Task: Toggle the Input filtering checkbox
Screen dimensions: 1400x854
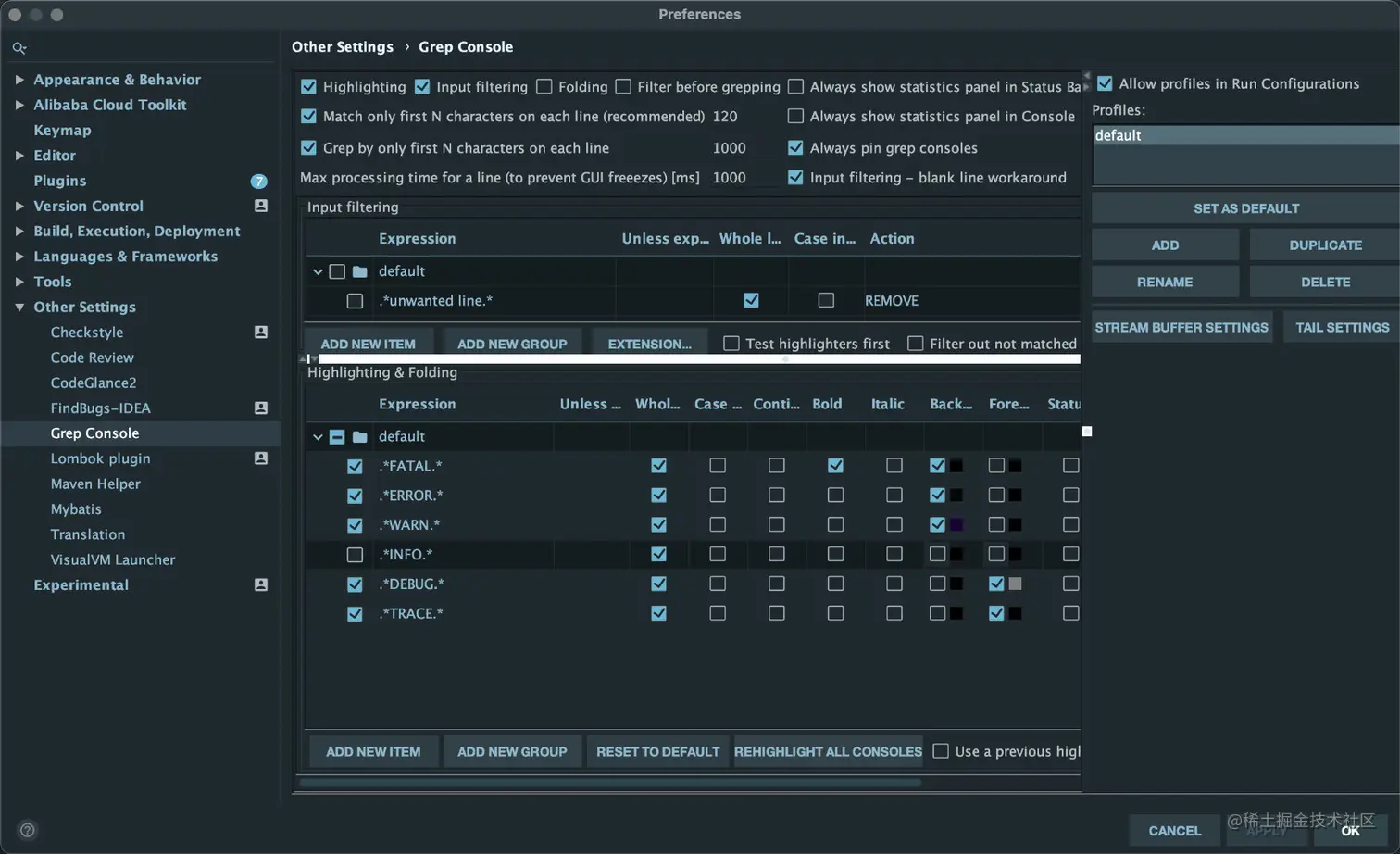Action: [422, 86]
